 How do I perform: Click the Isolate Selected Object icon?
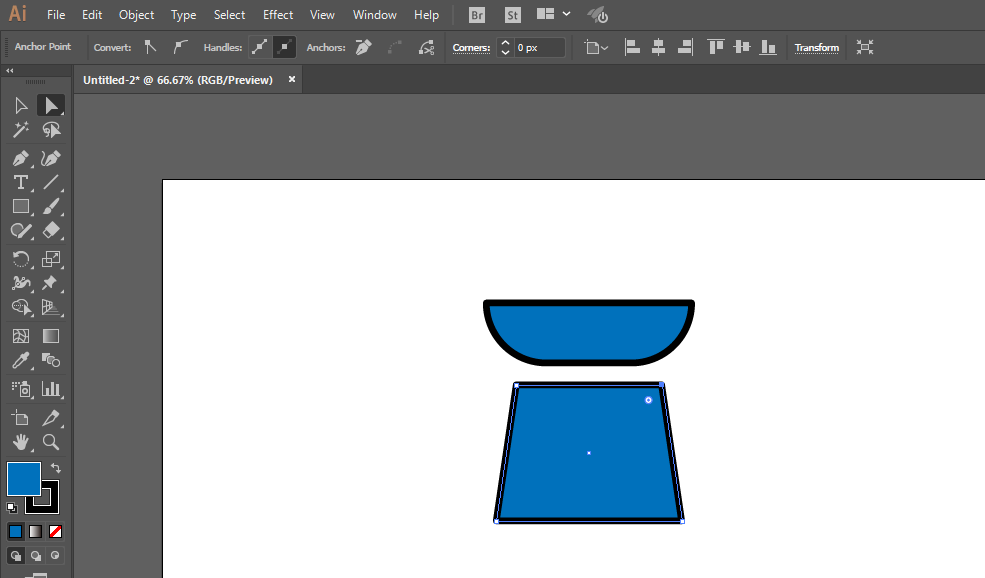point(865,47)
